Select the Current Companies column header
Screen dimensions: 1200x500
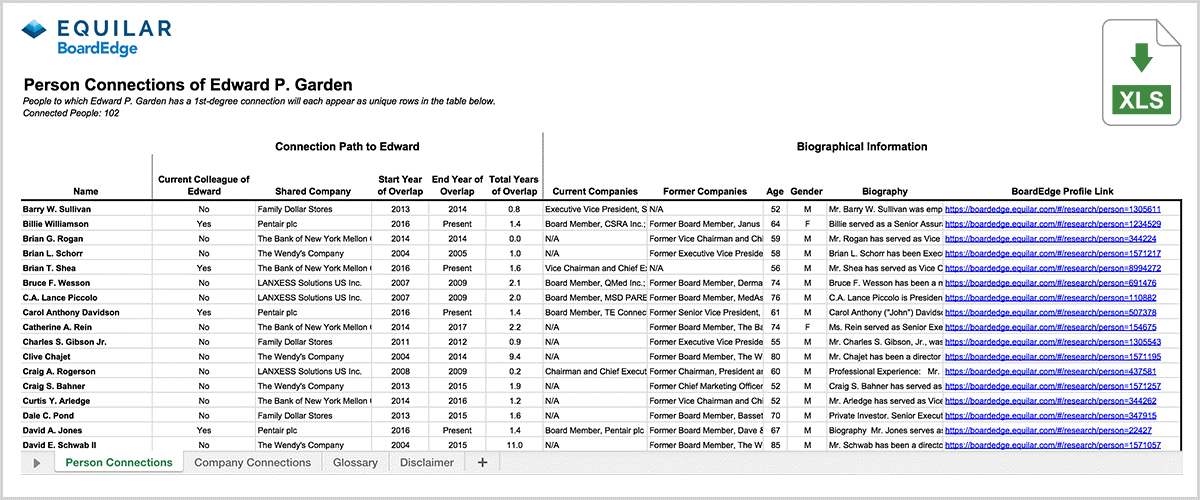tap(595, 192)
